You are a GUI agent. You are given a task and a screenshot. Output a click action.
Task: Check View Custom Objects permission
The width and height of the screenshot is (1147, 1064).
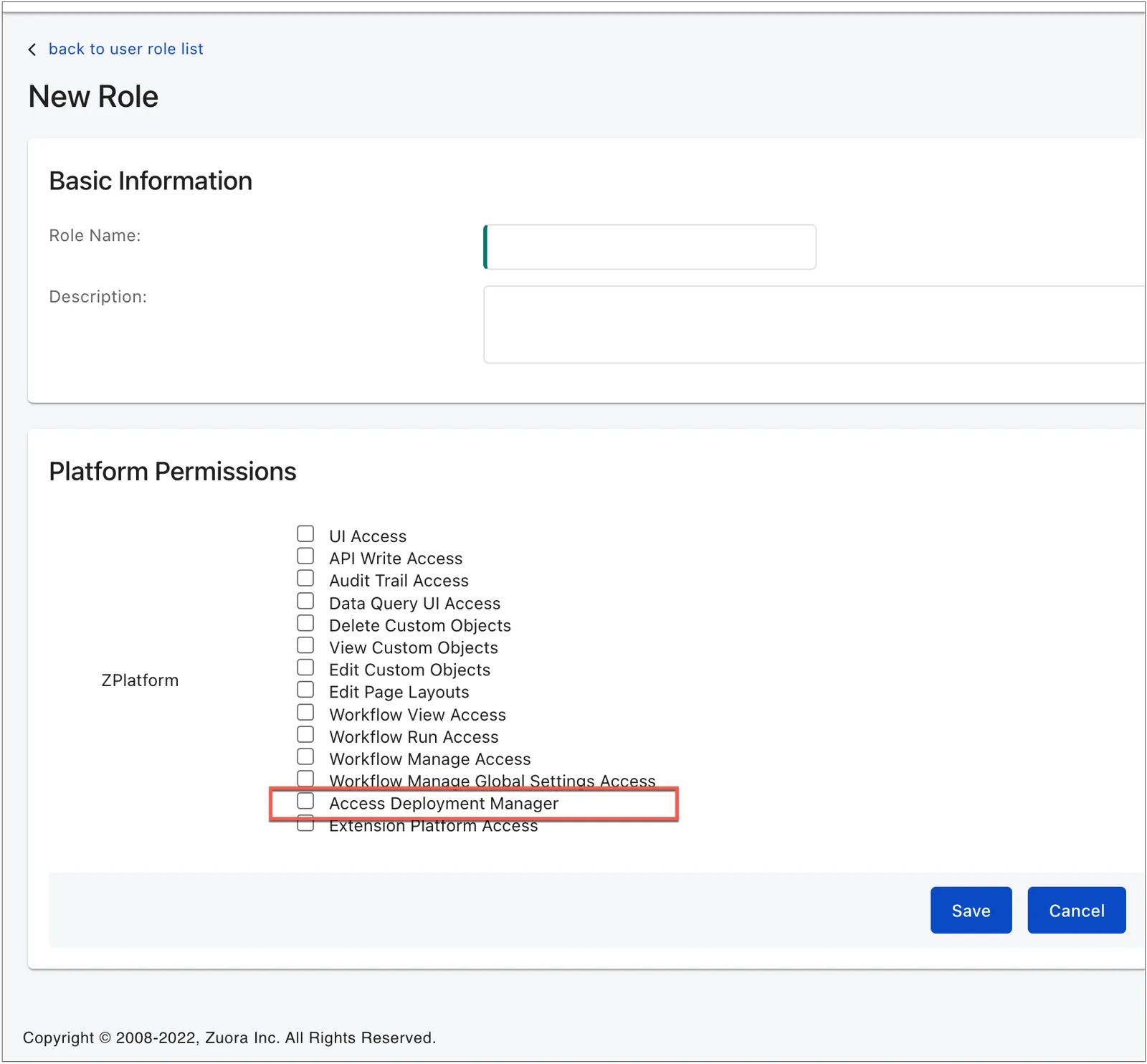coord(305,645)
